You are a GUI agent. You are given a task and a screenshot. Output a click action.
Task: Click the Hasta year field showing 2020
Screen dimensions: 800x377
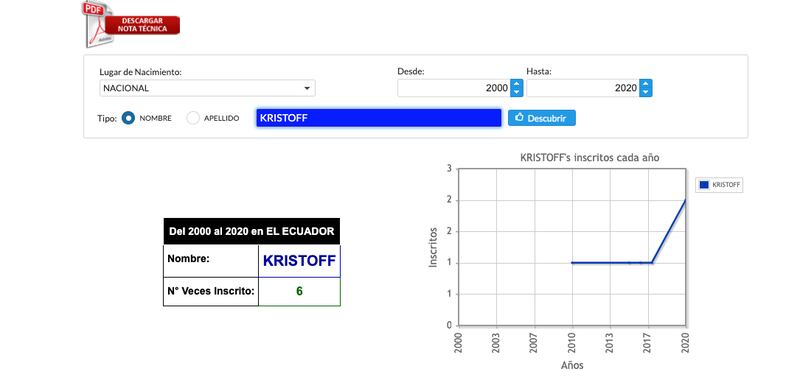tap(583, 88)
